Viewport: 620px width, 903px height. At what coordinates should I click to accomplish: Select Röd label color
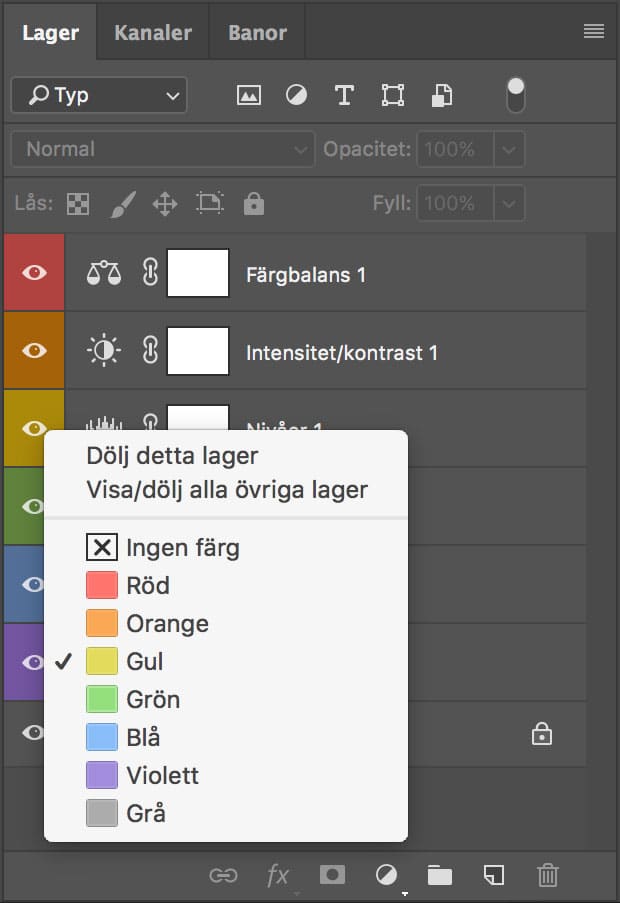(226, 586)
